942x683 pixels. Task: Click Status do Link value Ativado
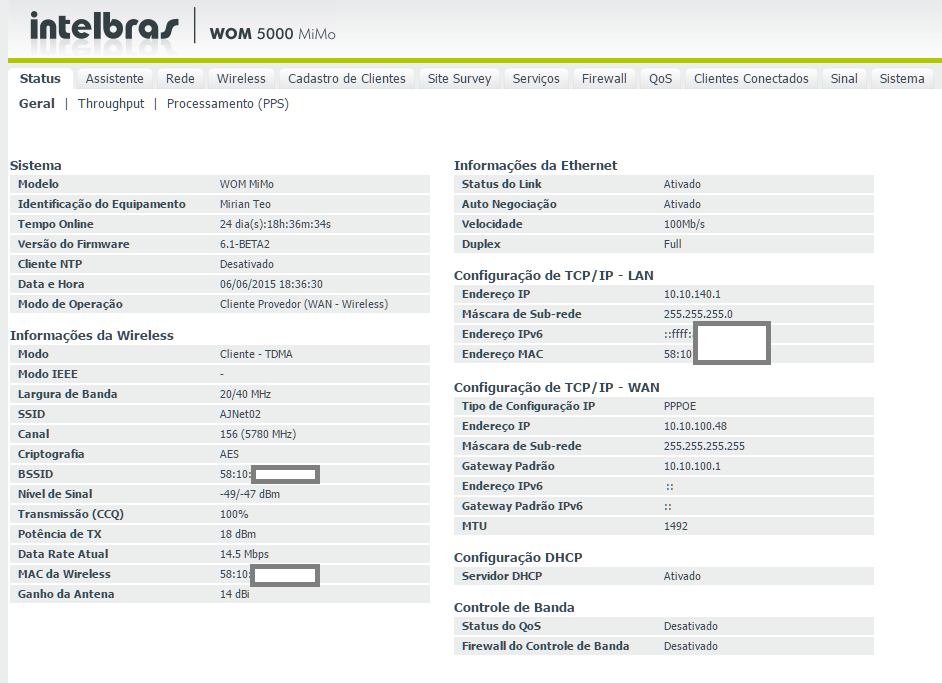682,184
